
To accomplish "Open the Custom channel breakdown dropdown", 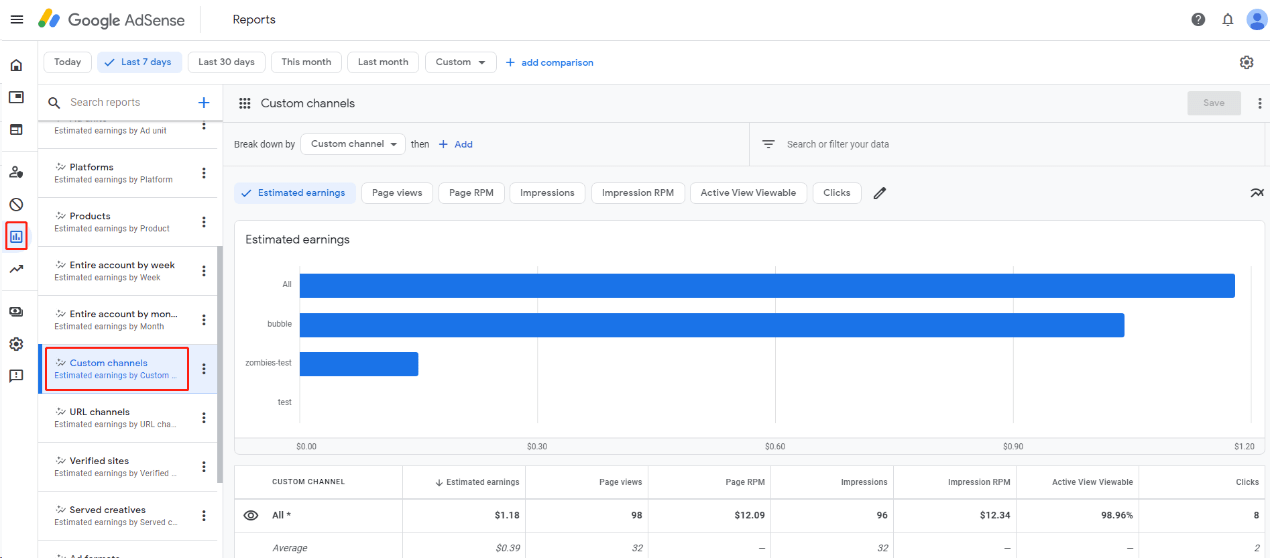I will (353, 144).
